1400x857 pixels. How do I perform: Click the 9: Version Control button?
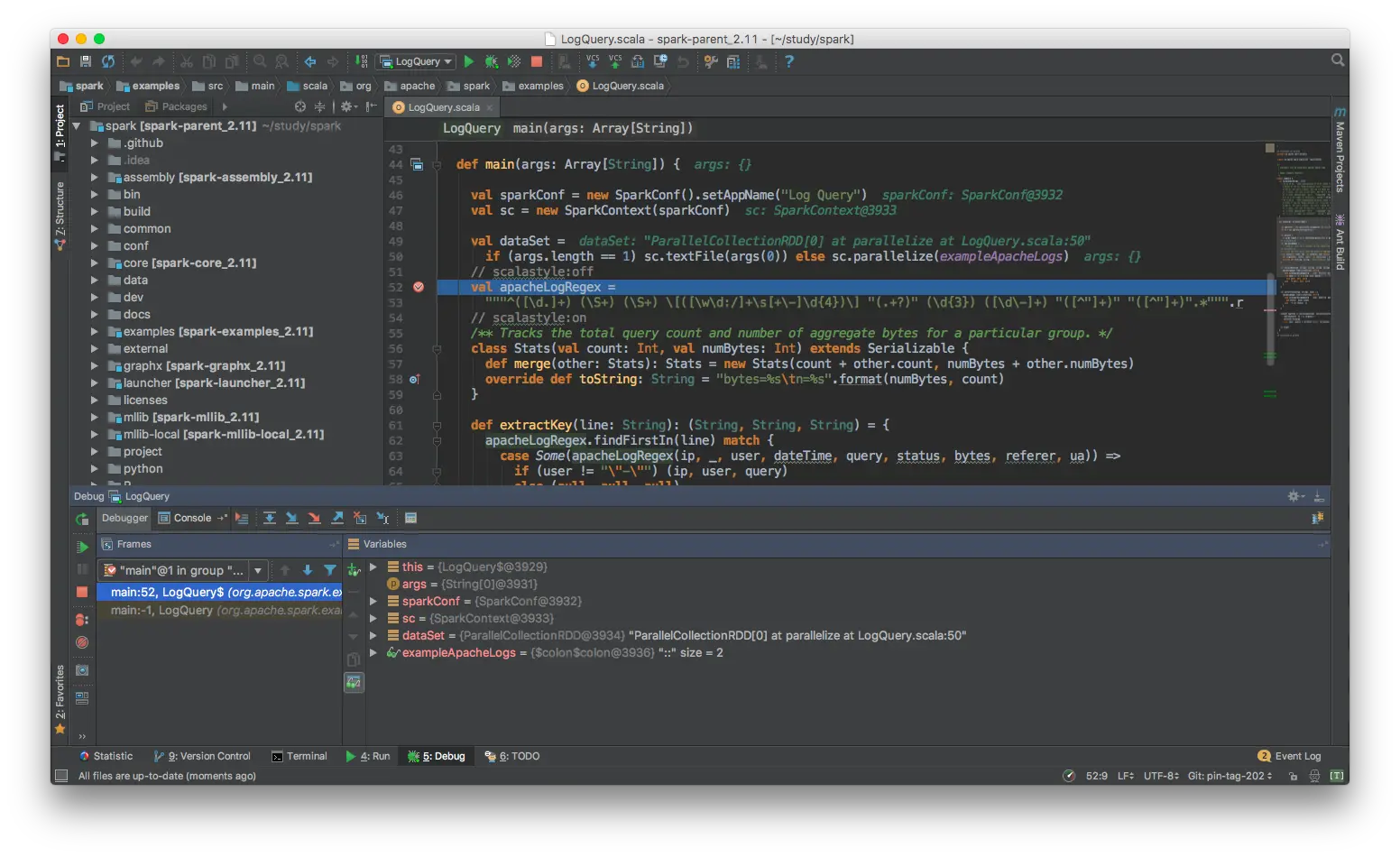tap(203, 756)
